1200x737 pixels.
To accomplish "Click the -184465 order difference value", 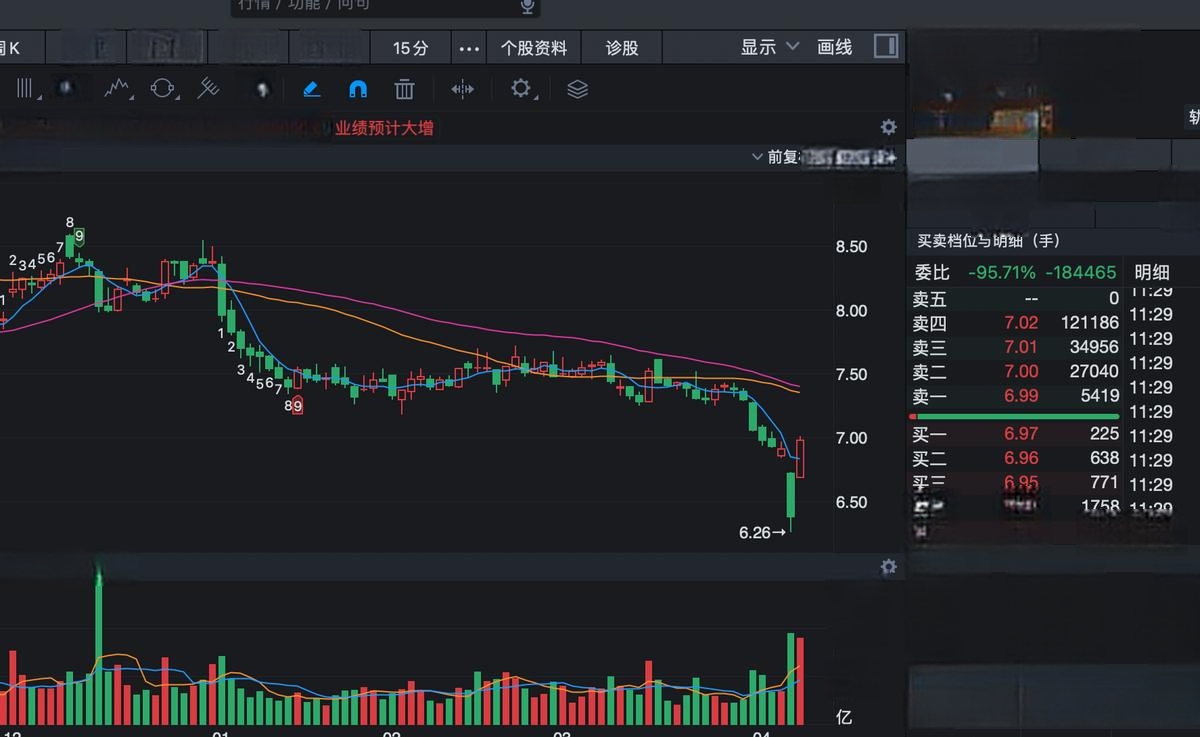I will 1080,272.
